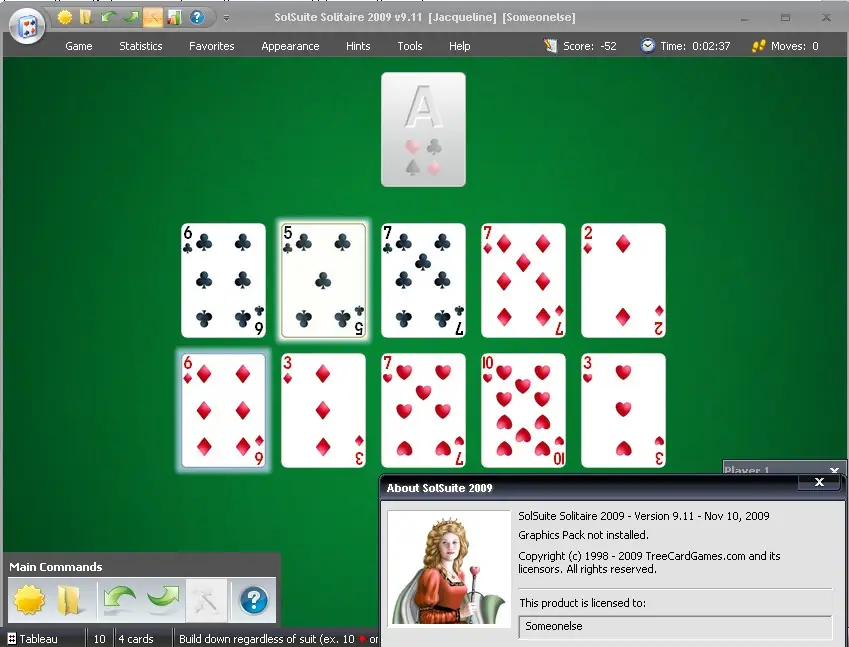Viewport: 849px width, 647px height.
Task: Click New Game sun in Main Commands panel
Action: 29,600
